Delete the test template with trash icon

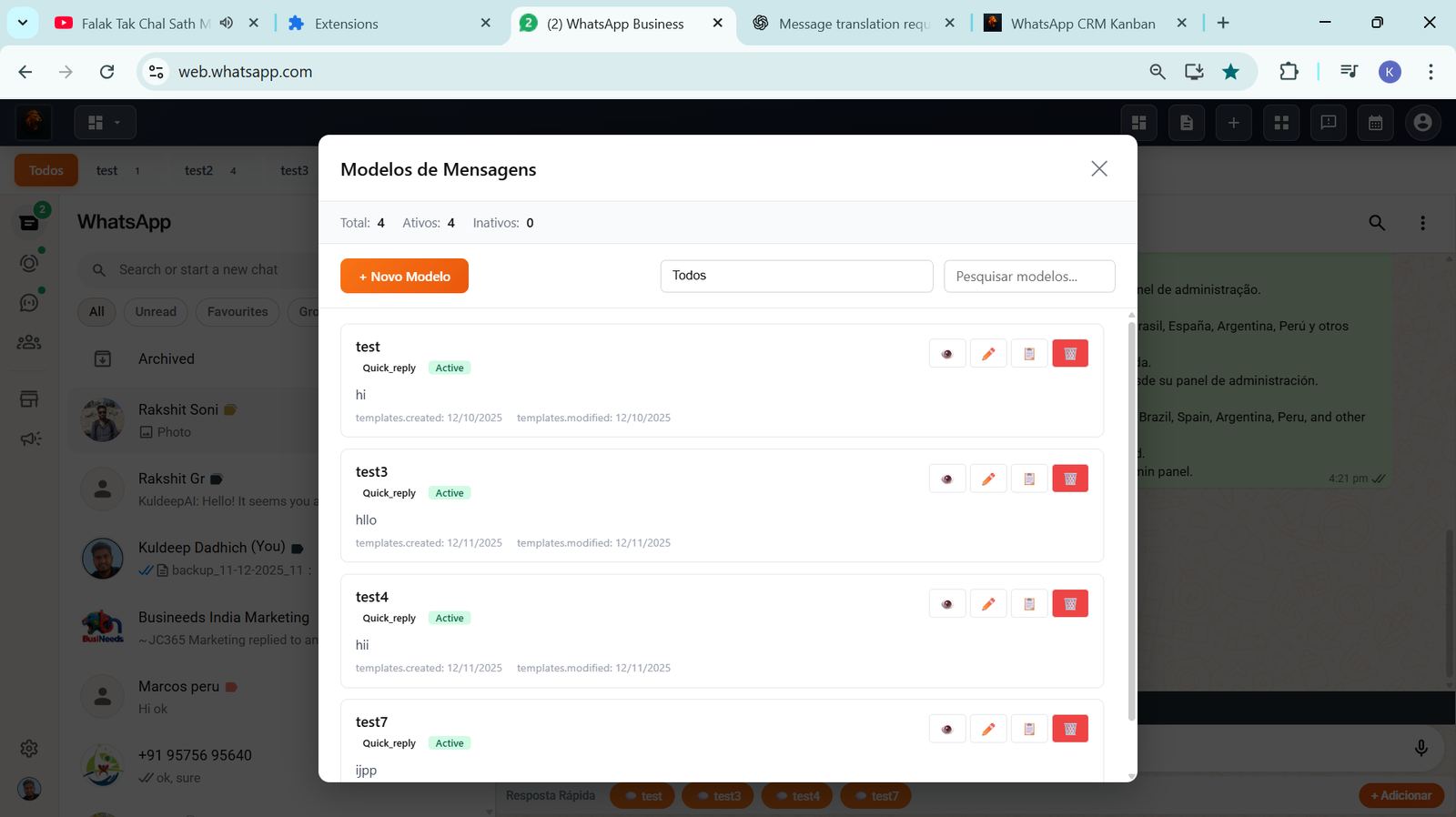(x=1070, y=354)
